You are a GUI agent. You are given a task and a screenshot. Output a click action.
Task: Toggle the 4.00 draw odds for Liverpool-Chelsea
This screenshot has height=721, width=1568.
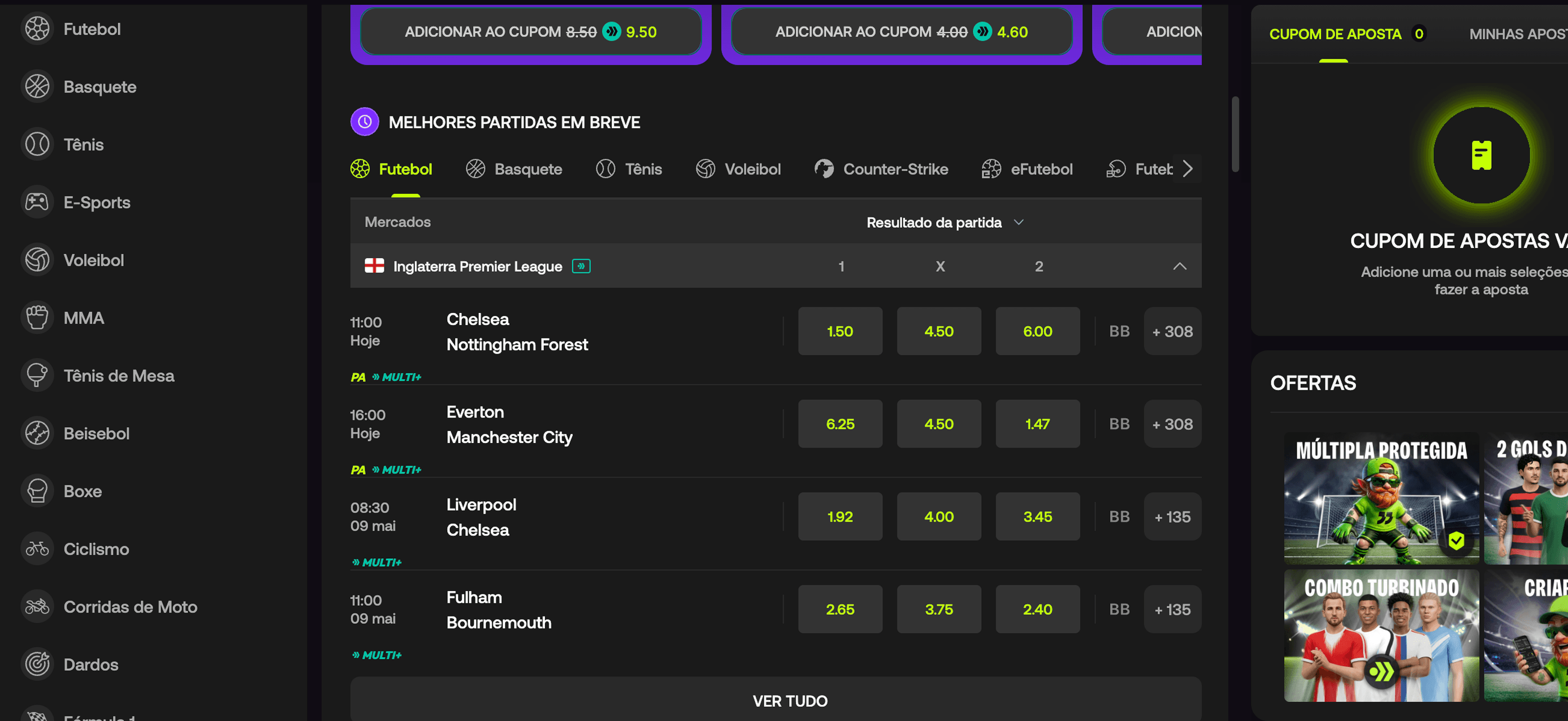tap(939, 516)
